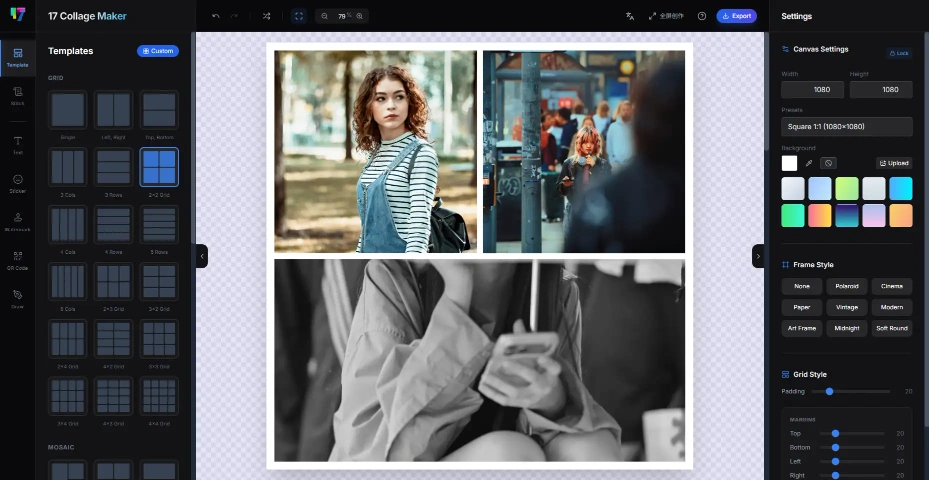Open the Presets dropdown Square 1:1
This screenshot has height=480, width=929.
847,127
